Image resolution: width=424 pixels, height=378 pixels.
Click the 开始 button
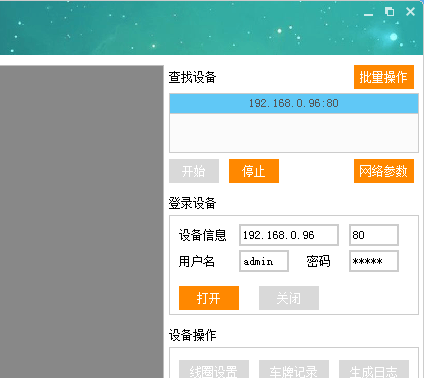[x=194, y=171]
